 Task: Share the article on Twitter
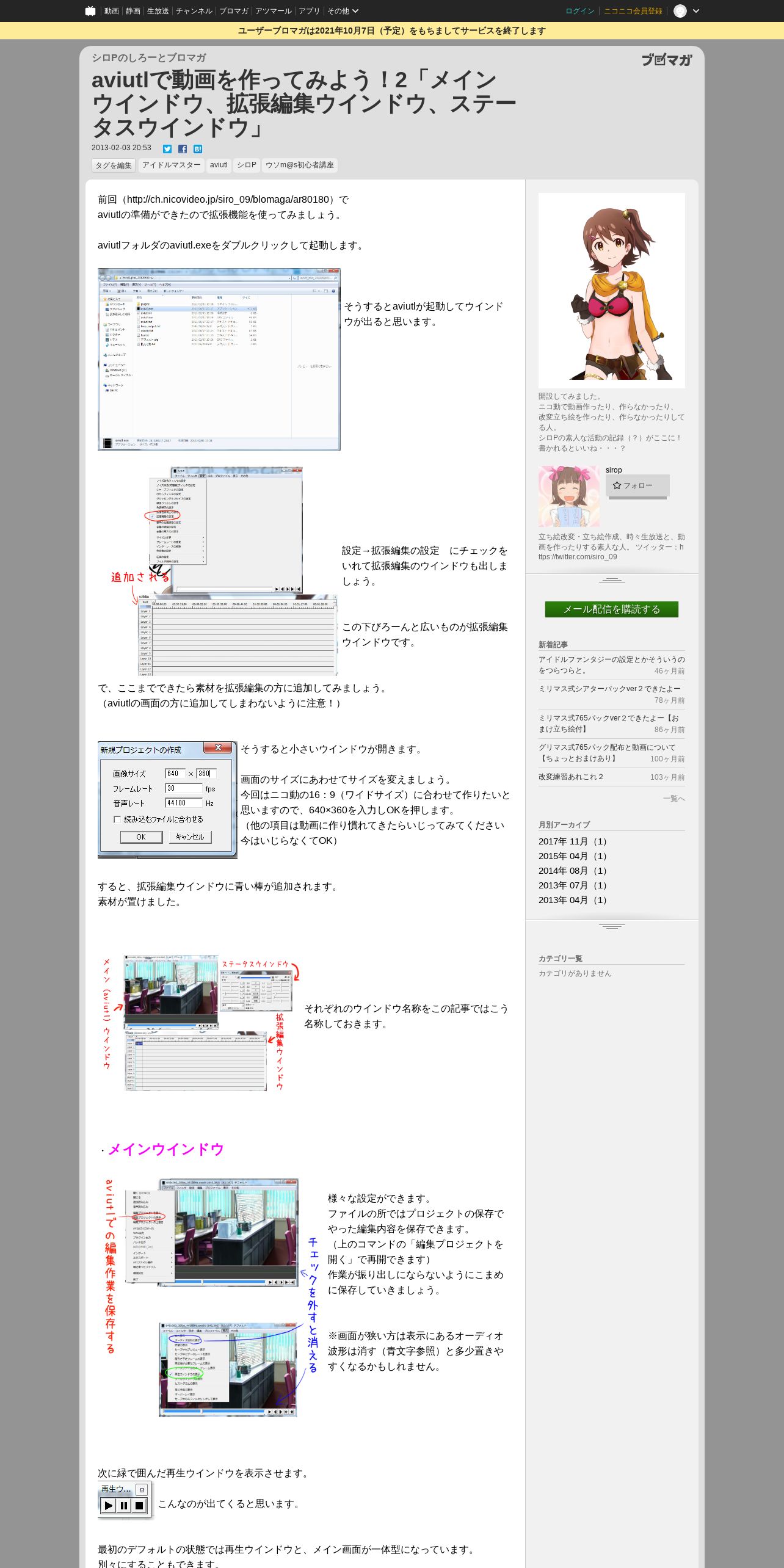(x=167, y=149)
